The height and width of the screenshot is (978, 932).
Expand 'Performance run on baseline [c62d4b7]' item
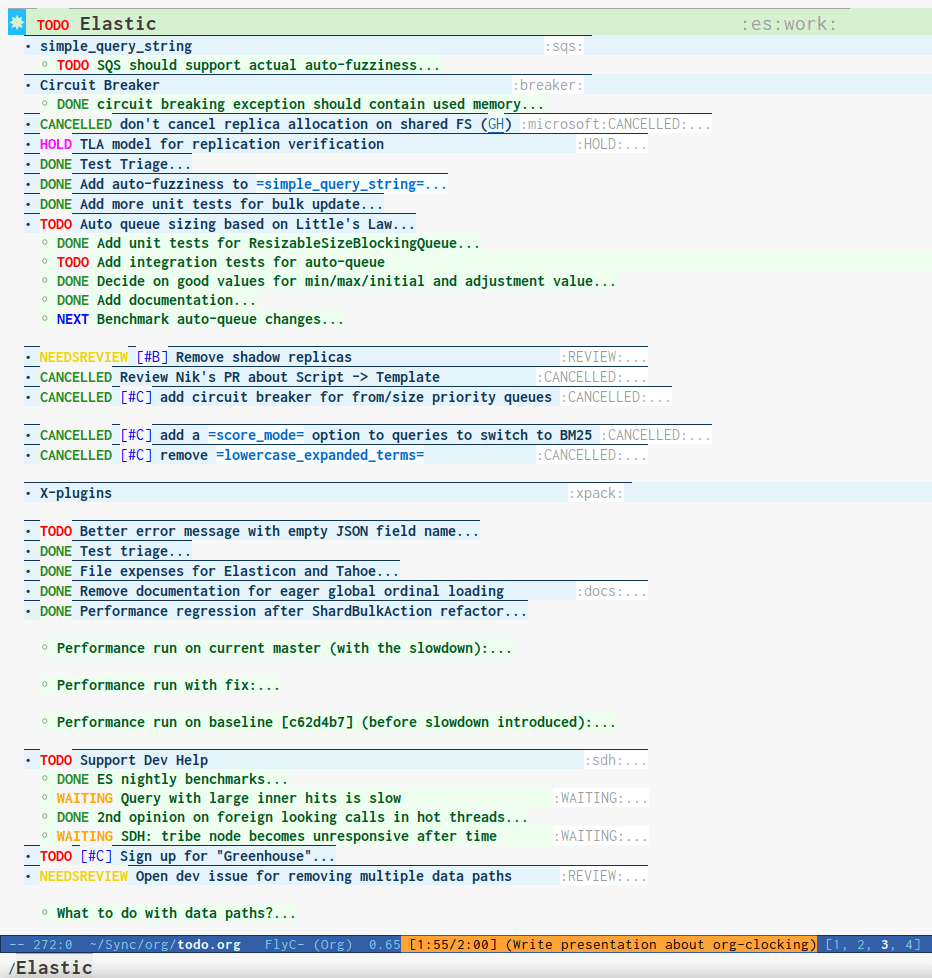(x=336, y=722)
